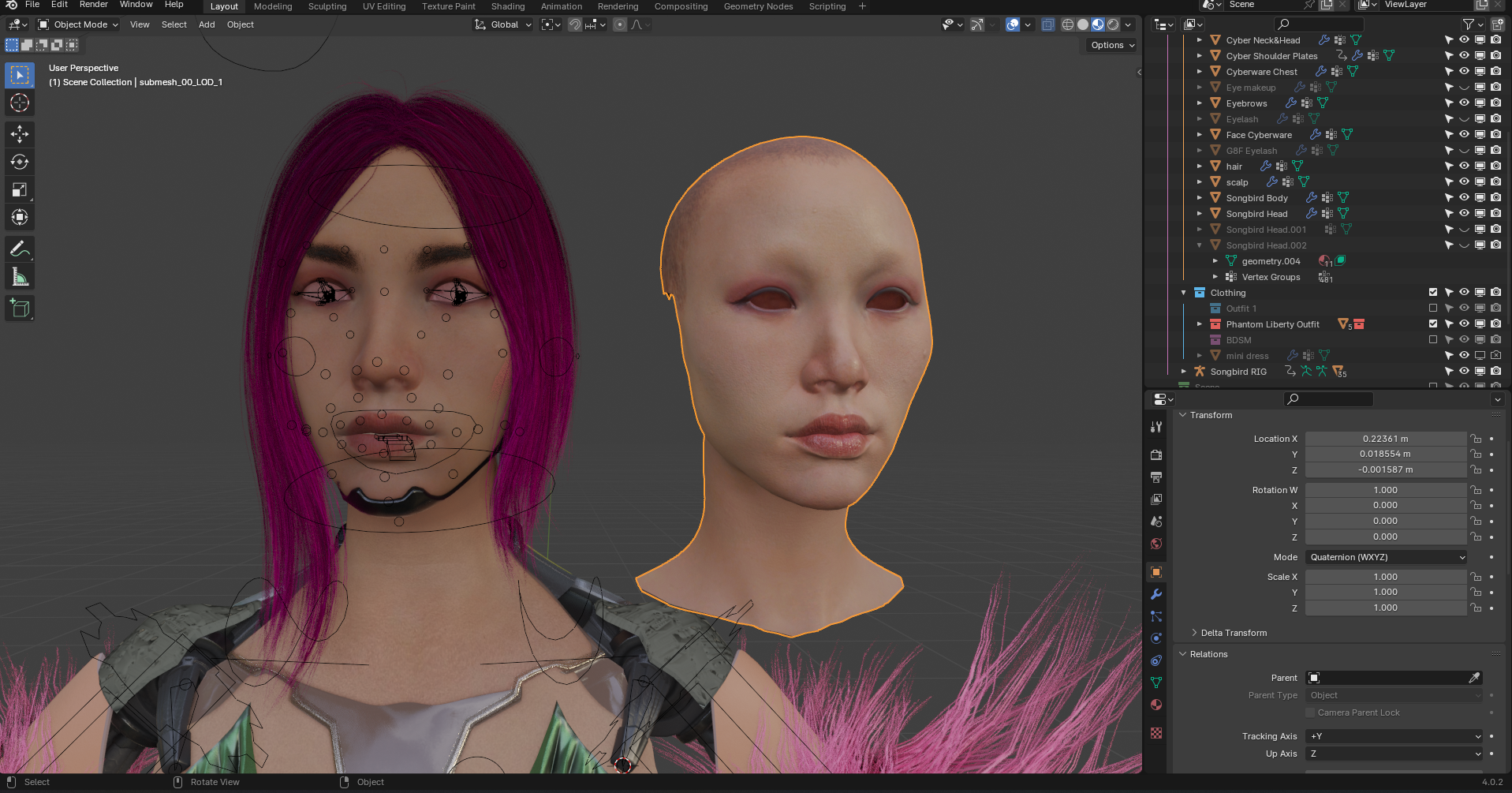Screen dimensions: 1512x793
Task: Select the 3D Cursor tool
Action: pos(20,103)
